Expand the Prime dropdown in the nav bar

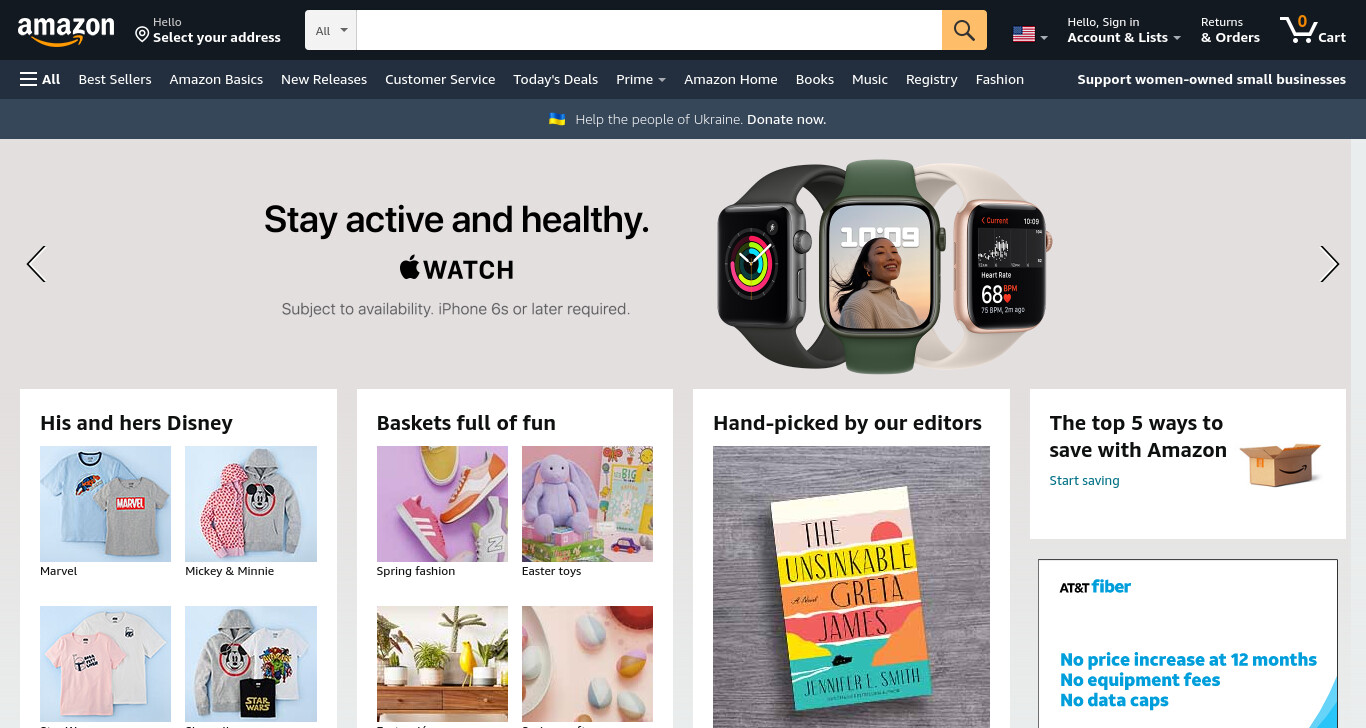[641, 79]
